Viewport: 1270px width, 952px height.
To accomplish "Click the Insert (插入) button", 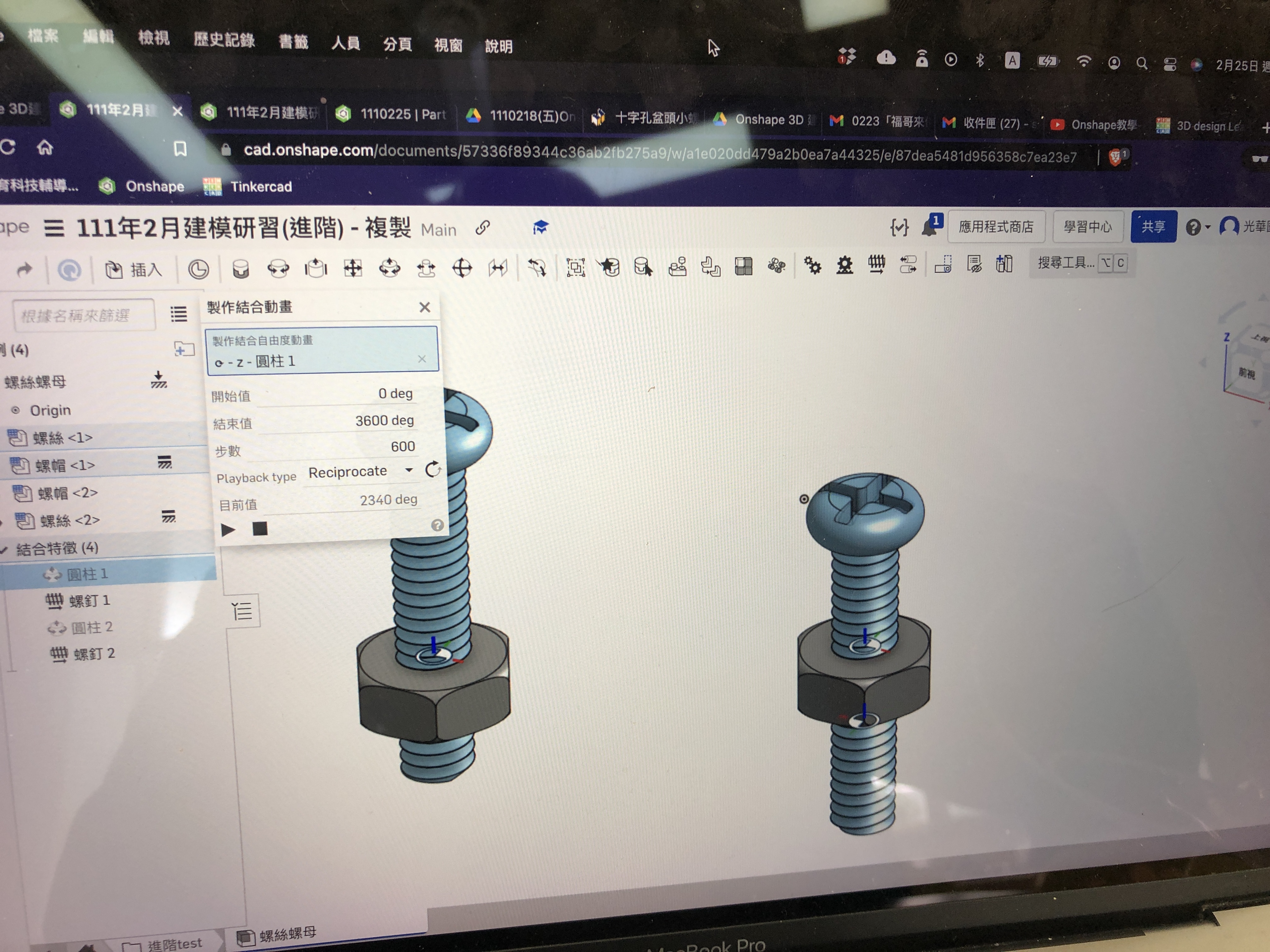I will pos(134,270).
